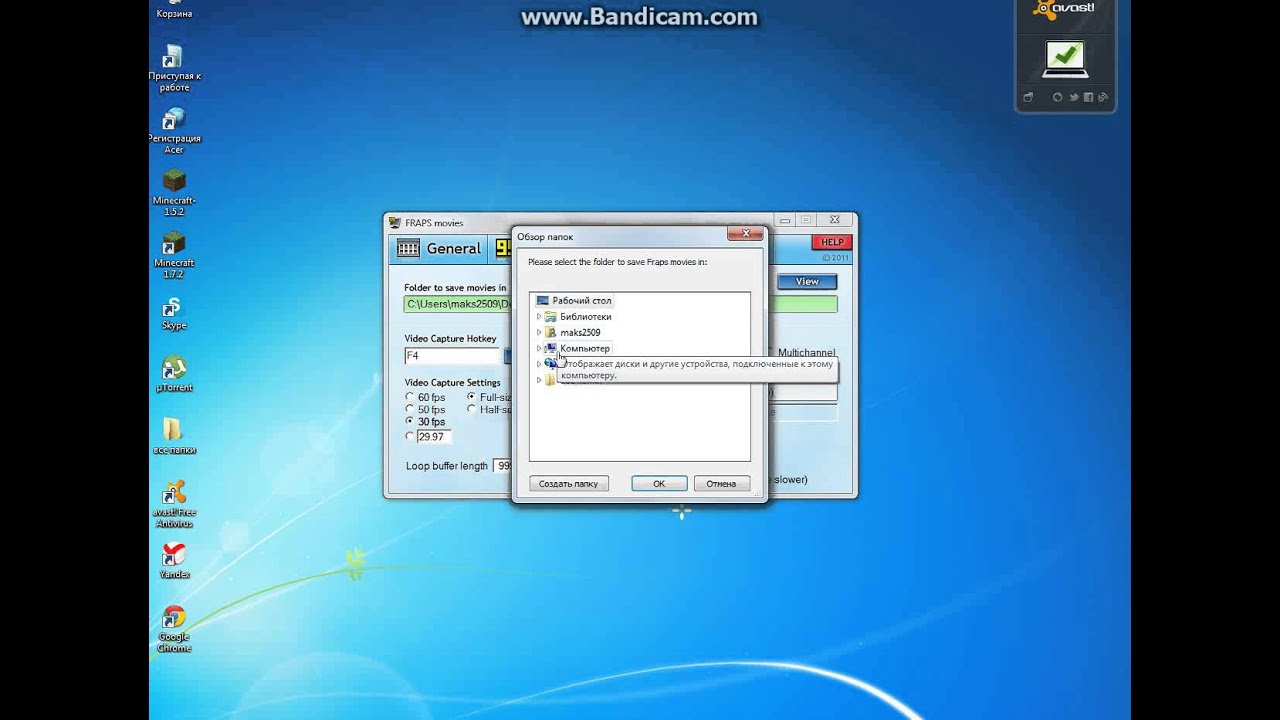Click the 29.97 custom fps input field
This screenshot has width=1280, height=720.
pos(434,437)
